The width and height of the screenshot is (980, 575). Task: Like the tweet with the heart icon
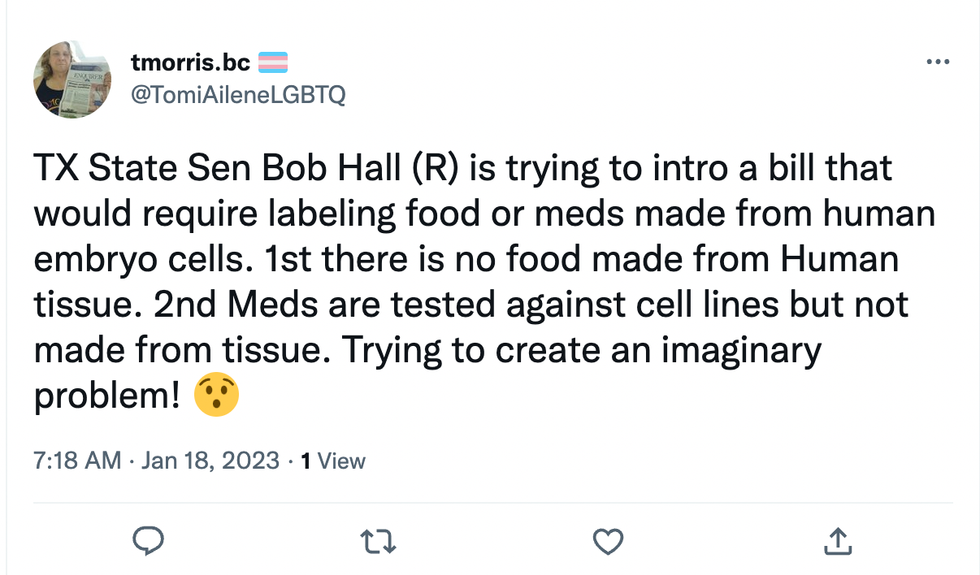tap(607, 541)
